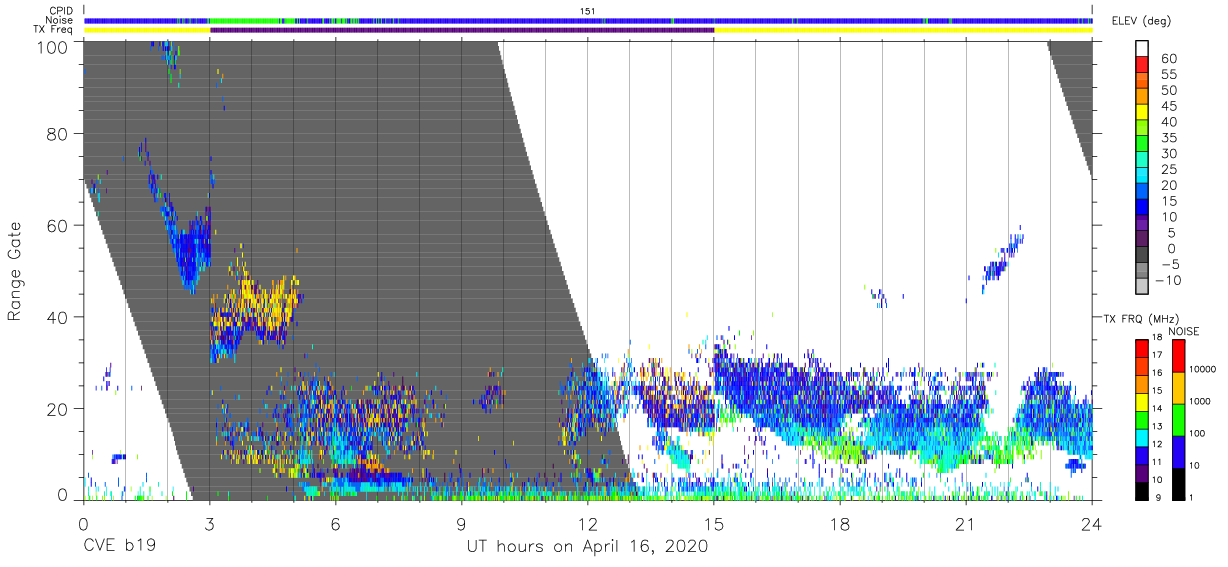The height and width of the screenshot is (567, 1228).
Task: Select the black bottom segment of NOISE color bar
Action: pos(1180,484)
